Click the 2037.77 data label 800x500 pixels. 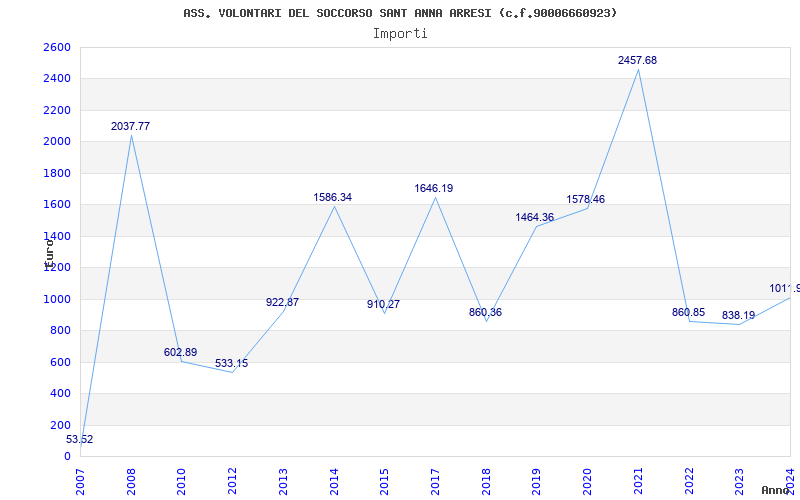coord(131,127)
